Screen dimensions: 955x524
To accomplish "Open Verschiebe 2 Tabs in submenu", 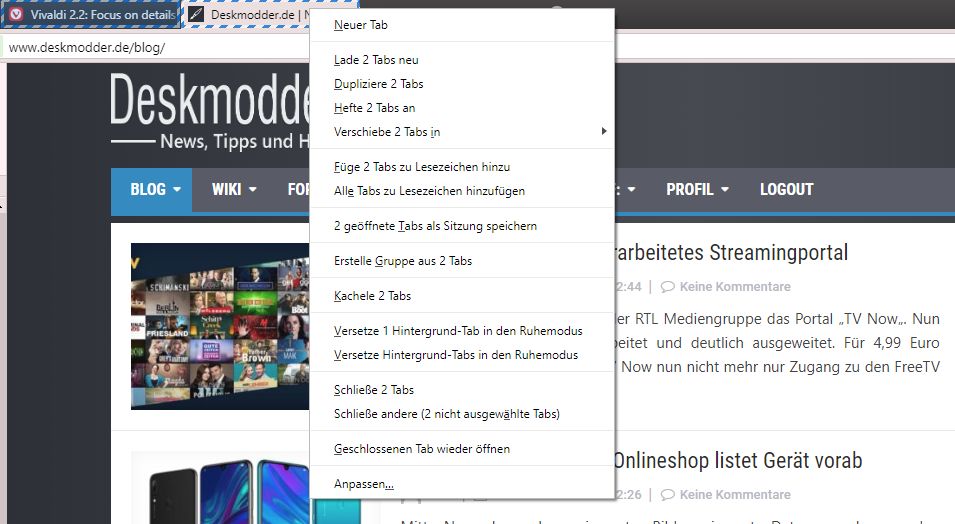I will coord(462,132).
